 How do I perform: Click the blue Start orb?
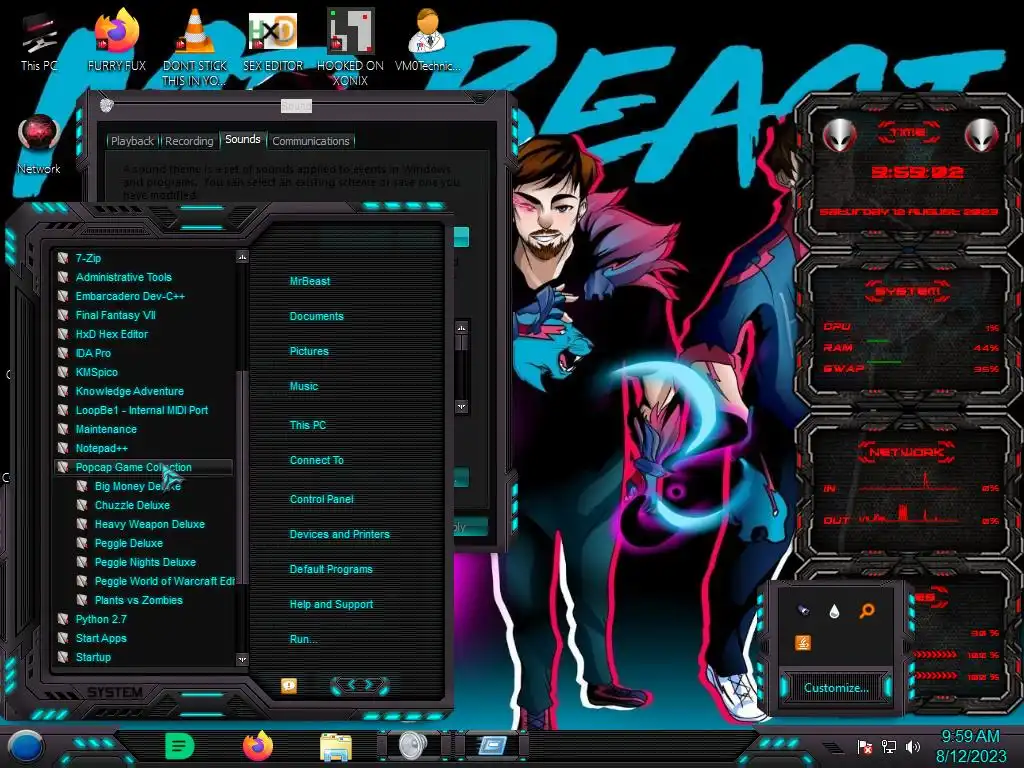26,746
